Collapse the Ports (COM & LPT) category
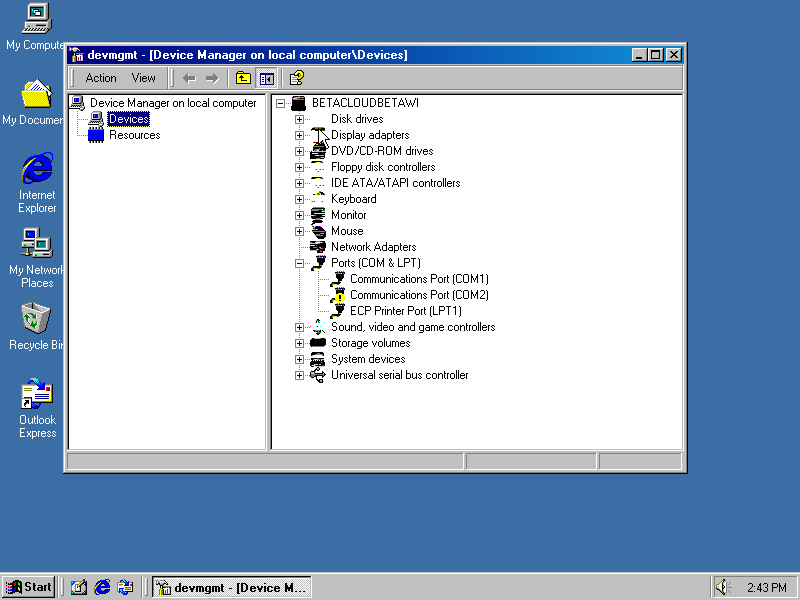This screenshot has height=600, width=800. pyautogui.click(x=299, y=264)
